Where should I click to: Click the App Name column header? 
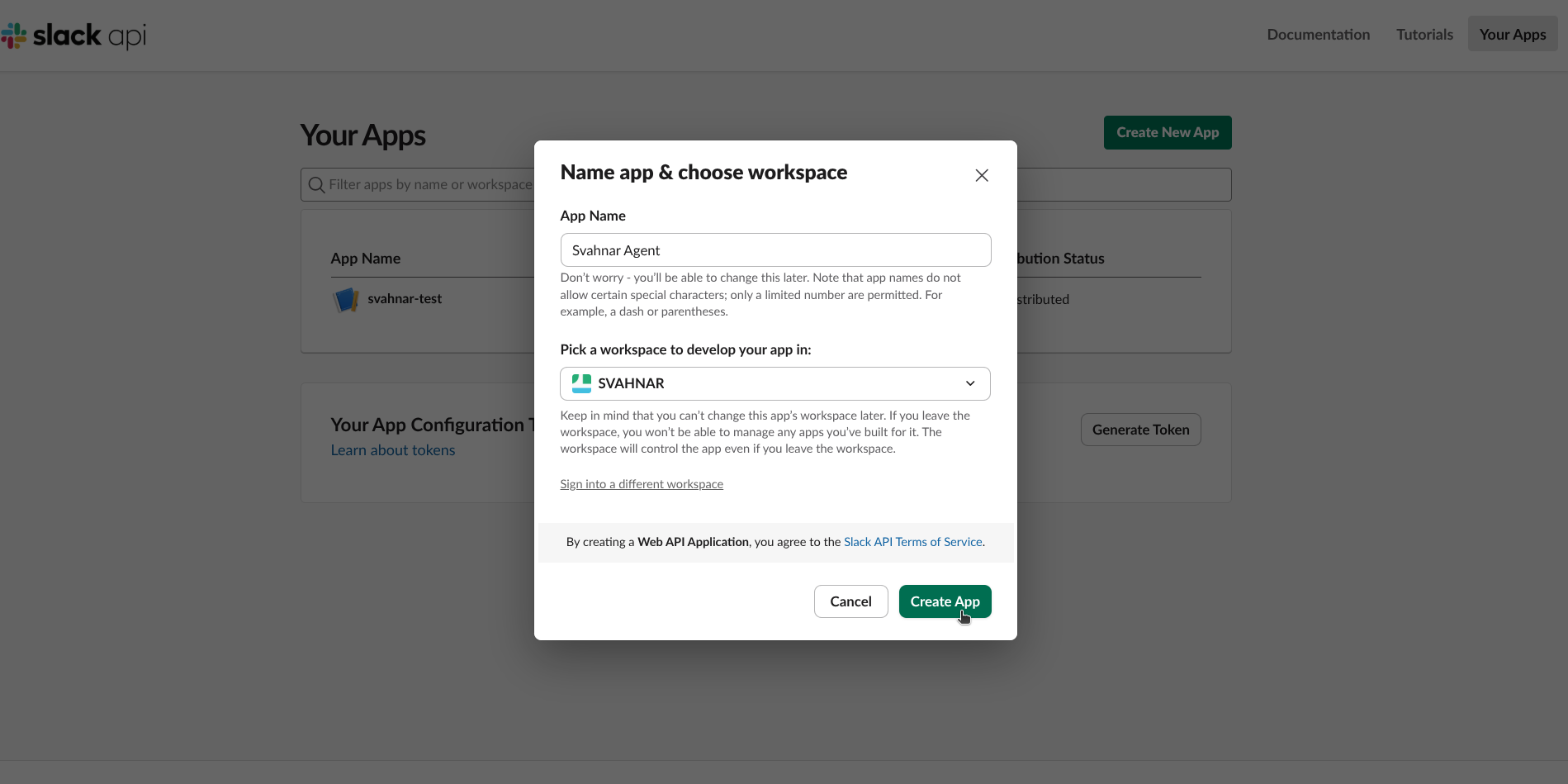click(x=366, y=259)
